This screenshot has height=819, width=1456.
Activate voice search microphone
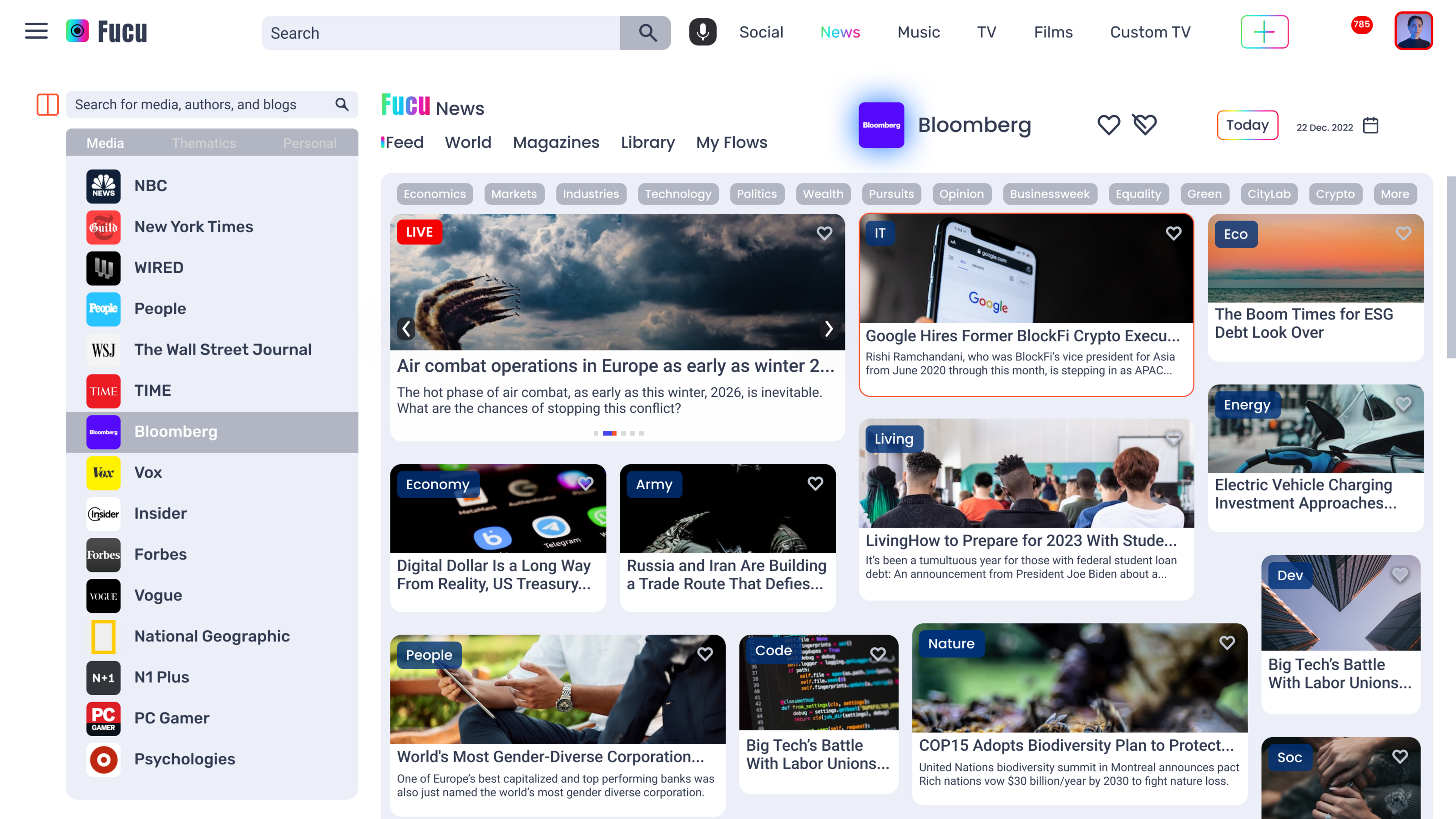[x=703, y=32]
